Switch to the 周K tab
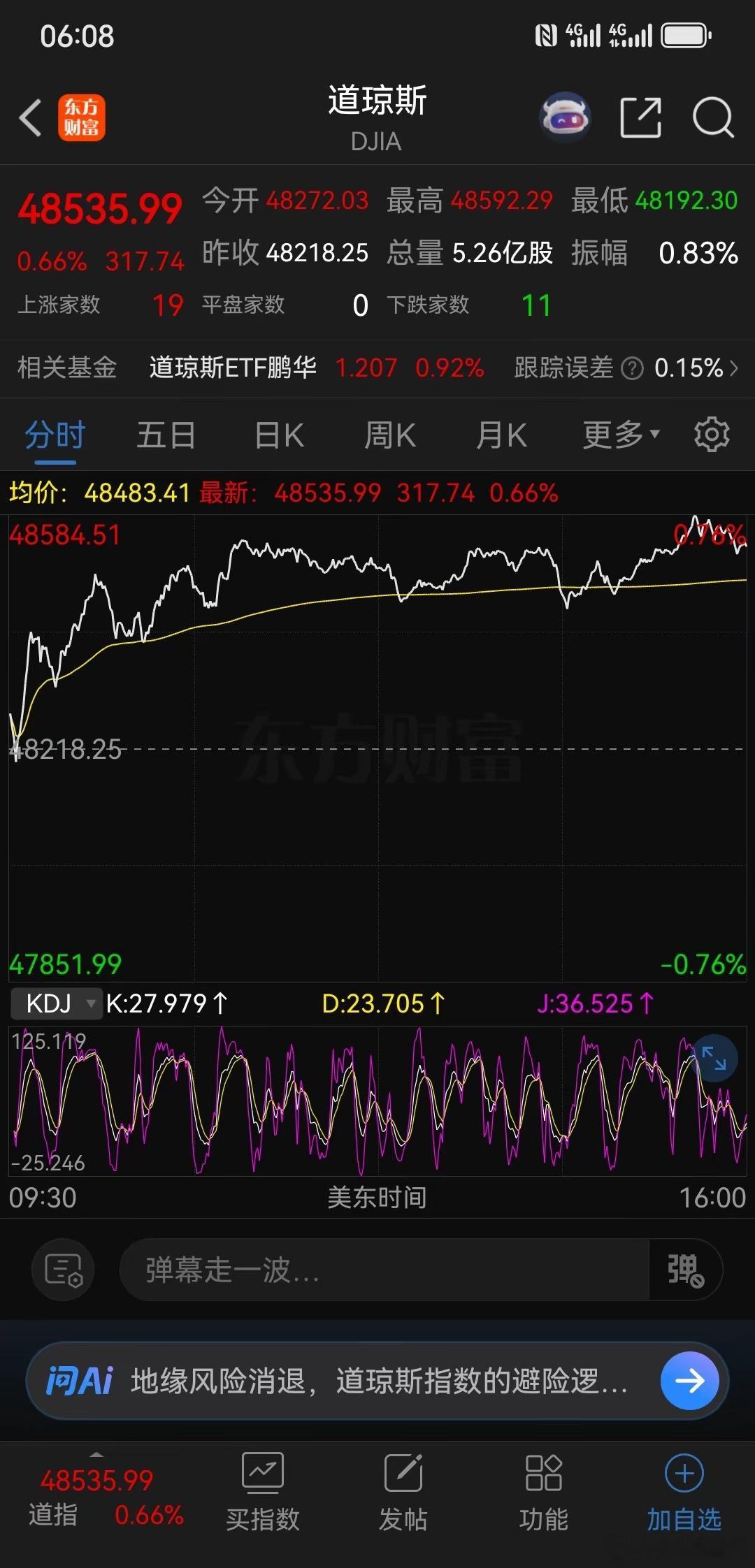The width and height of the screenshot is (755, 1568). [390, 435]
